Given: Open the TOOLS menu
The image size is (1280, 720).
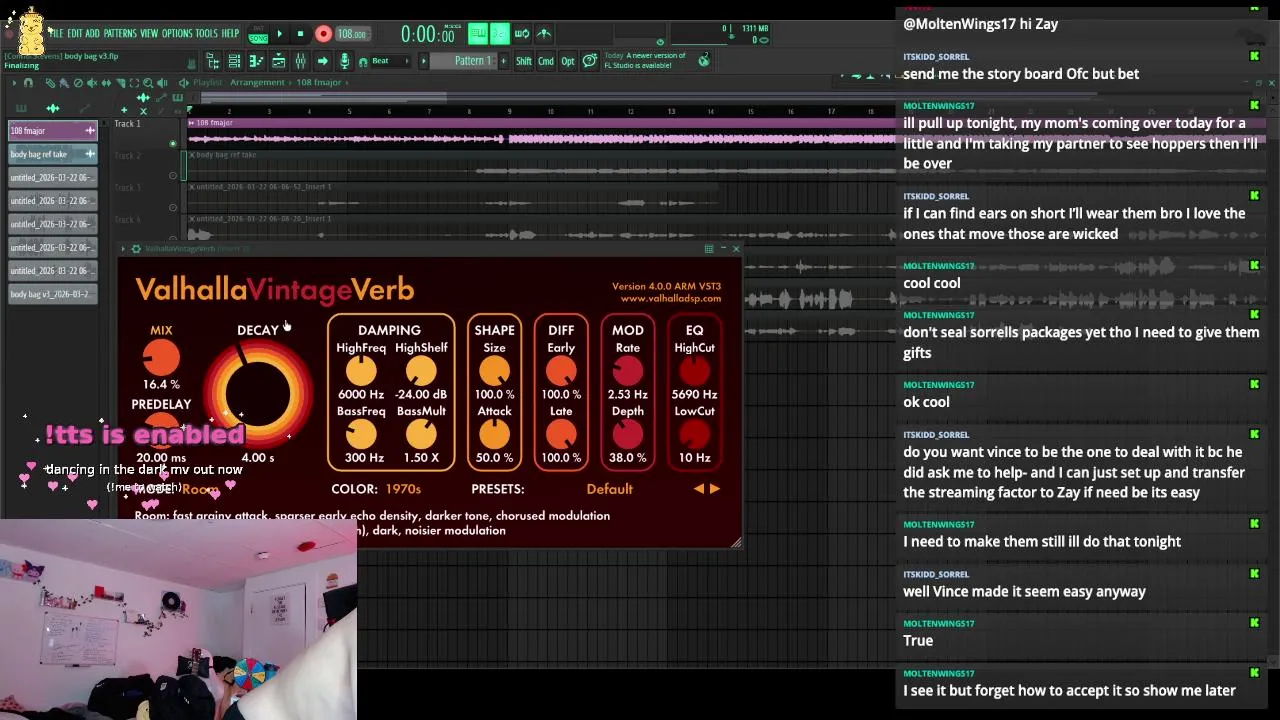Looking at the screenshot, I should [x=206, y=33].
